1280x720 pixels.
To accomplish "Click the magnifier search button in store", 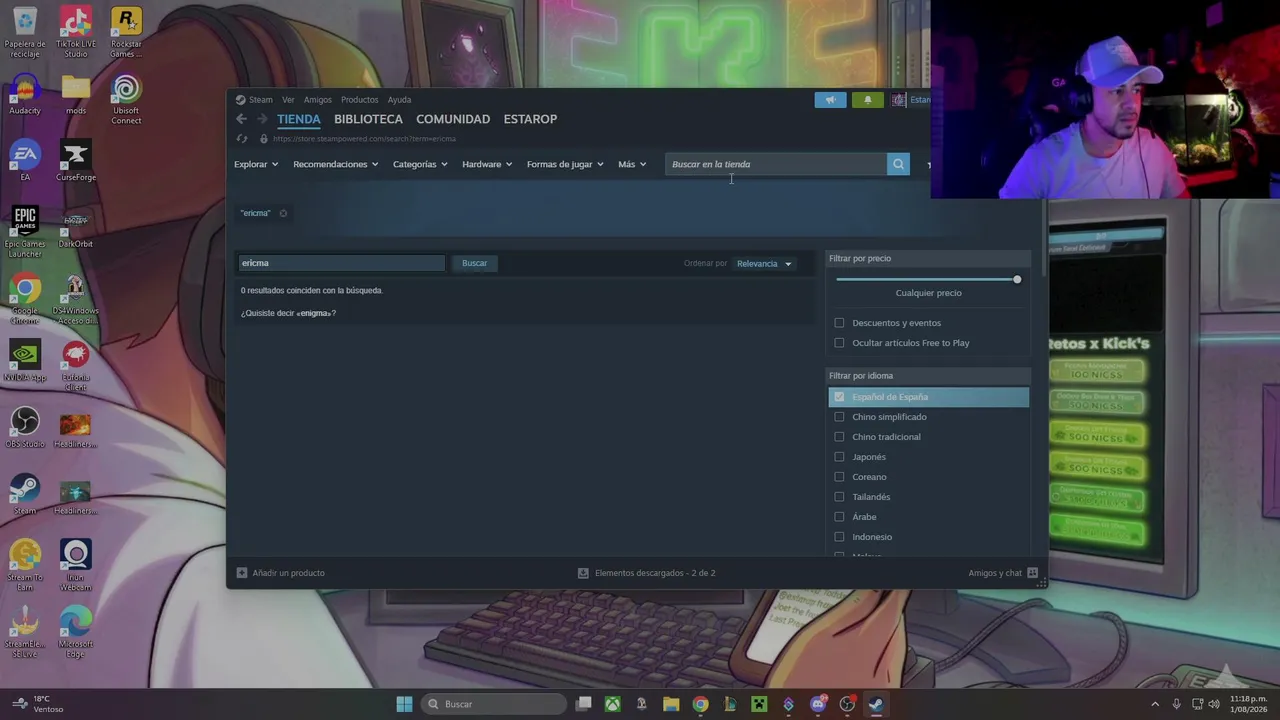I will 898,164.
